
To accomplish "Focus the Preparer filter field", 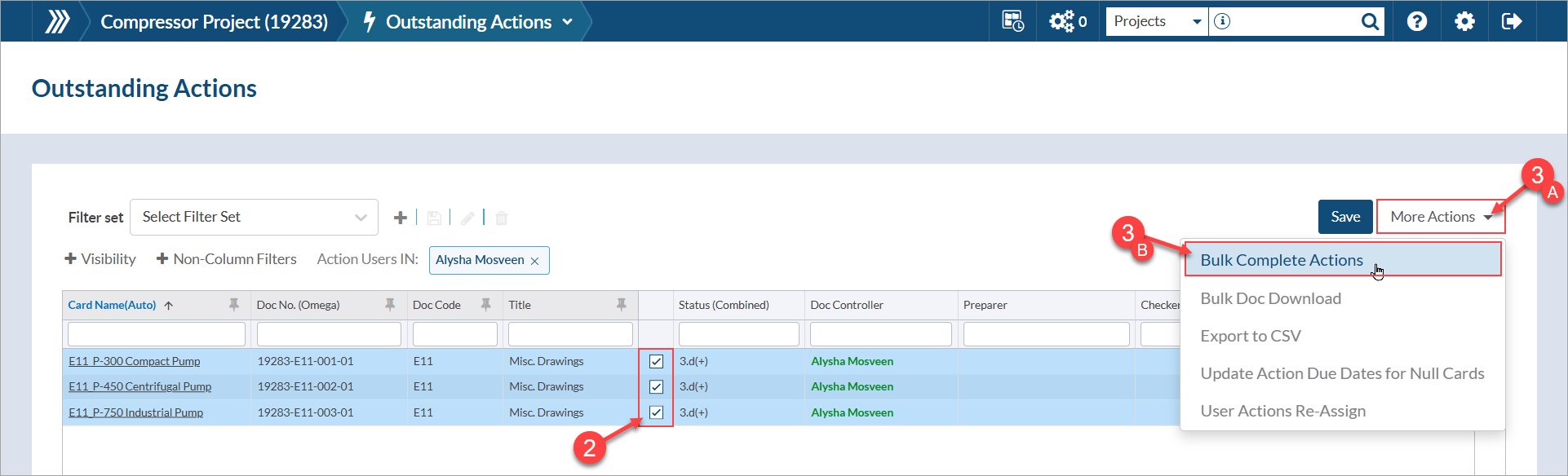I will point(1046,334).
